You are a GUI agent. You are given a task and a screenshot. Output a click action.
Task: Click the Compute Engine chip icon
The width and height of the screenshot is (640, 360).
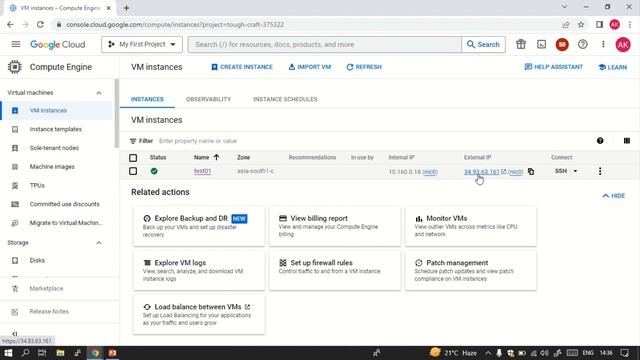(x=15, y=67)
